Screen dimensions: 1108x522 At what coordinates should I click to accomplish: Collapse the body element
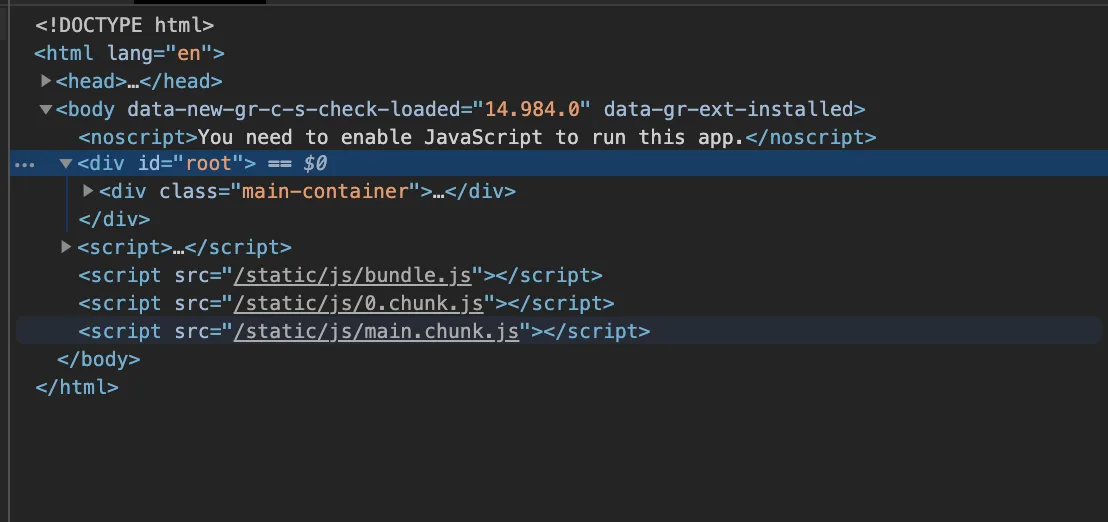pyautogui.click(x=46, y=109)
